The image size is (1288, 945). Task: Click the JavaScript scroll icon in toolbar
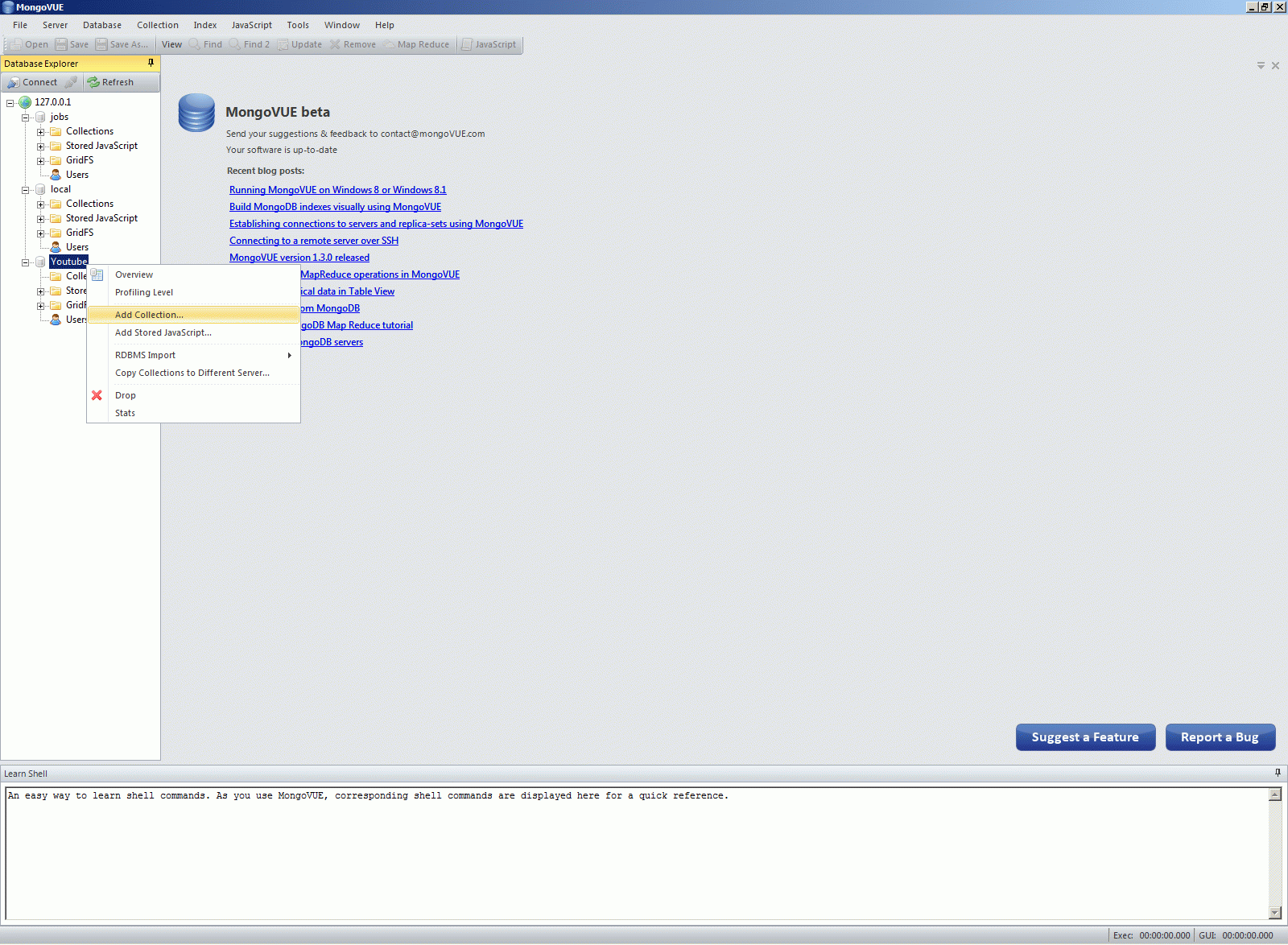click(x=467, y=44)
